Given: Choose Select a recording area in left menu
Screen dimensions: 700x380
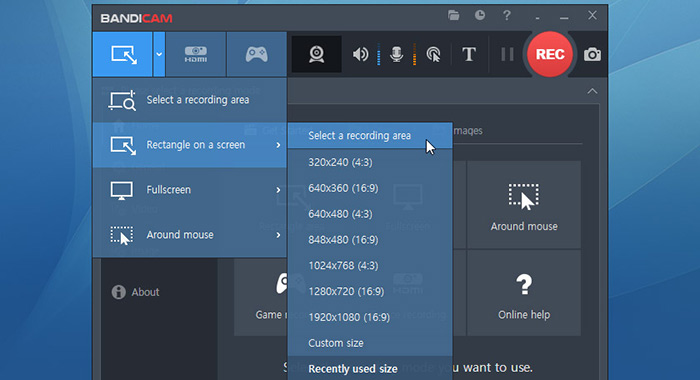Looking at the screenshot, I should pos(190,100).
